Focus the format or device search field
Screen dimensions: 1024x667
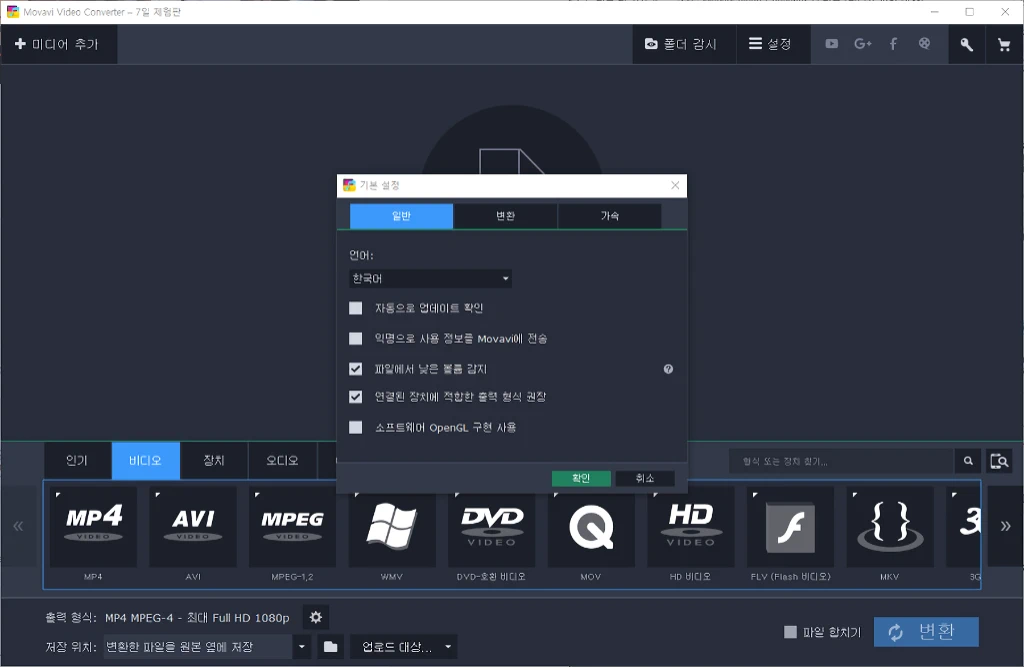click(x=841, y=461)
